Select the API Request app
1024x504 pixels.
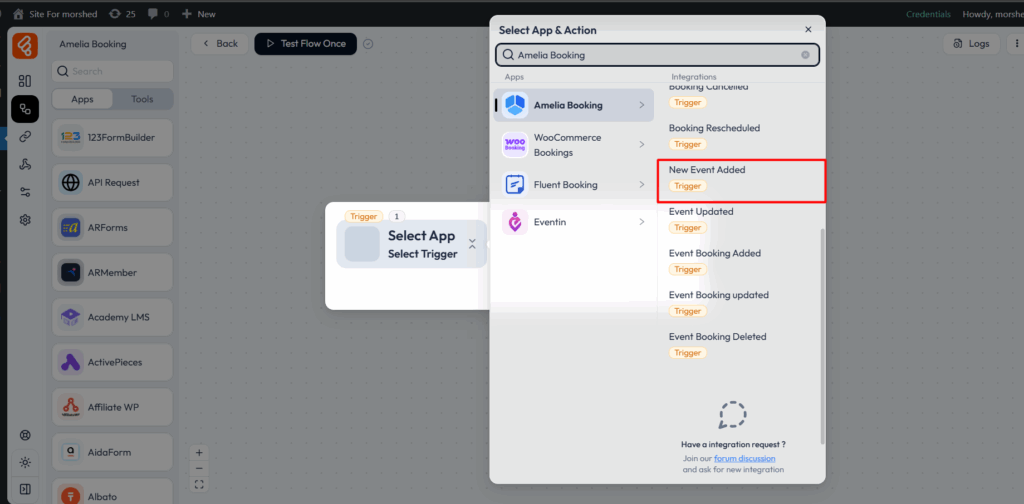[x=112, y=182]
